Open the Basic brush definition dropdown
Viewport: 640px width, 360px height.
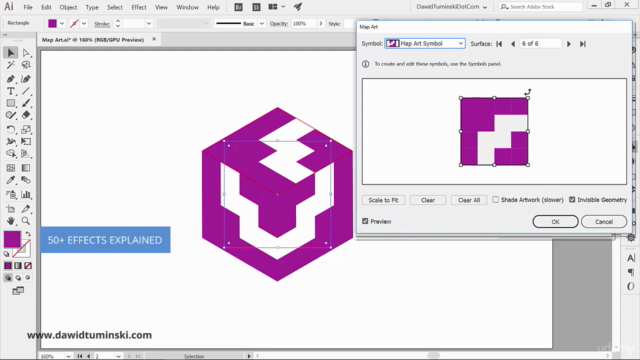point(262,23)
